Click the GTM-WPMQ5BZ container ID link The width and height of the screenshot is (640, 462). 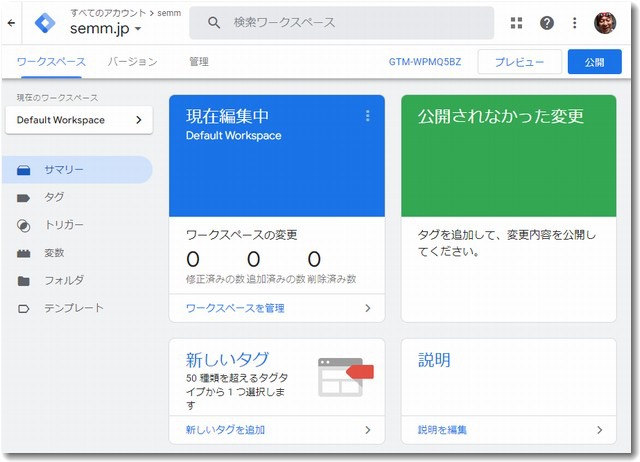[x=424, y=62]
